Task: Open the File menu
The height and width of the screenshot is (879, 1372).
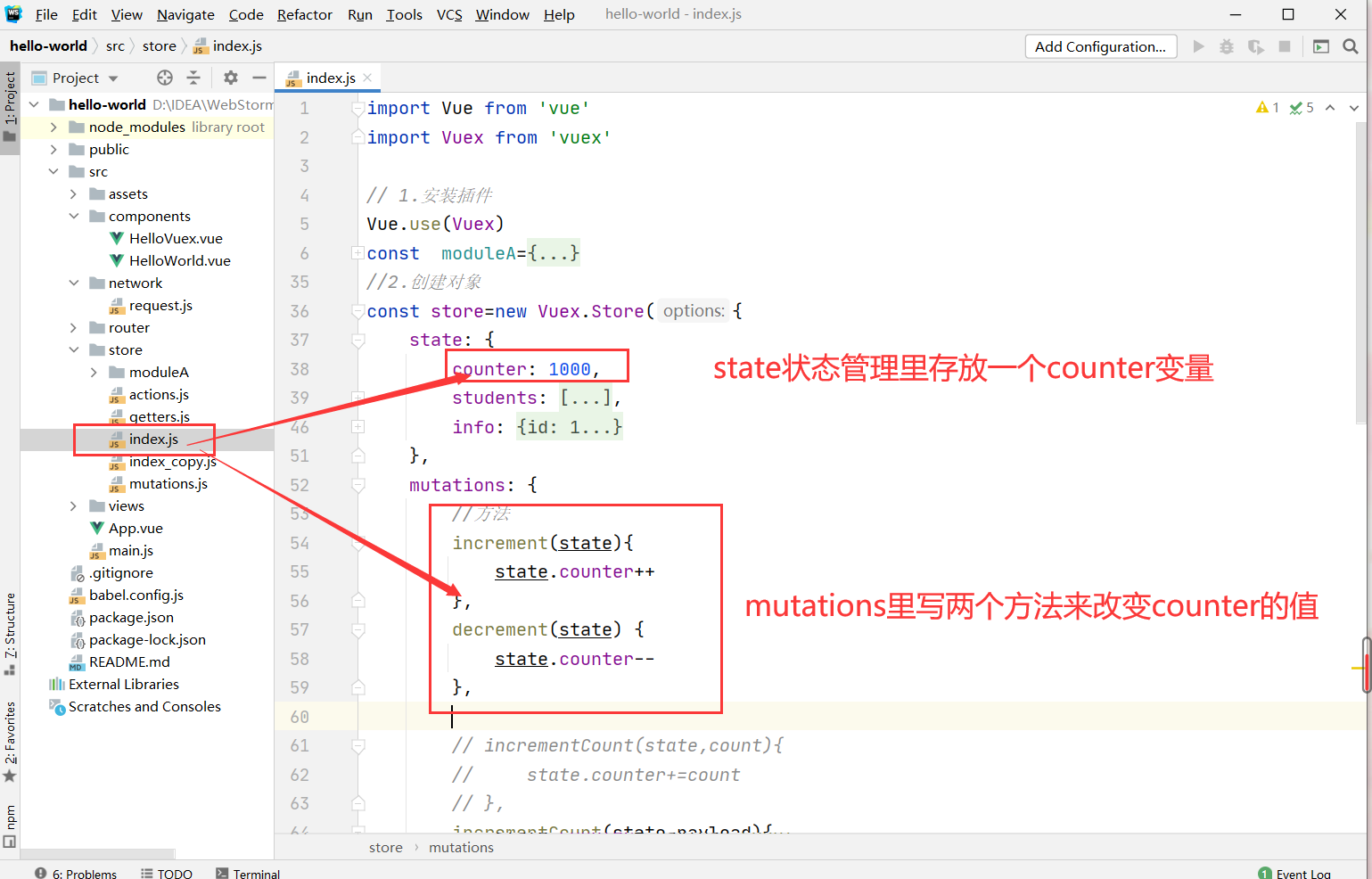Action: pyautogui.click(x=46, y=14)
